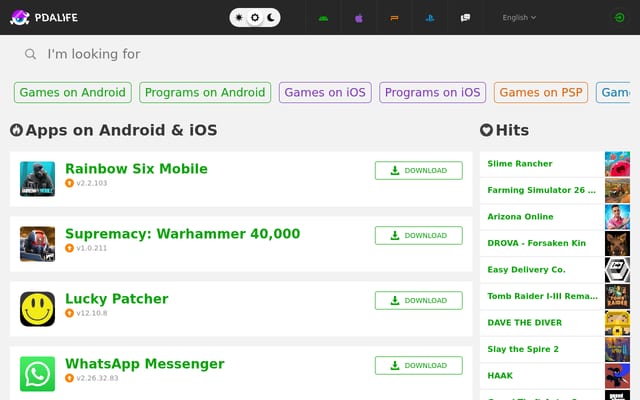Open Slime Rancher in Hits
This screenshot has height=400, width=640.
coord(520,164)
